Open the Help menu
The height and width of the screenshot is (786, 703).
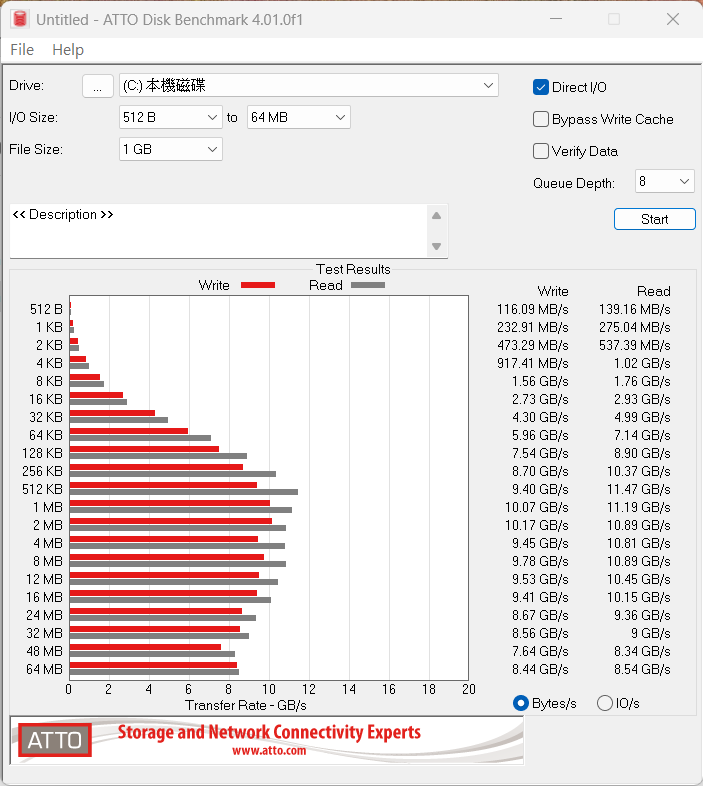68,50
